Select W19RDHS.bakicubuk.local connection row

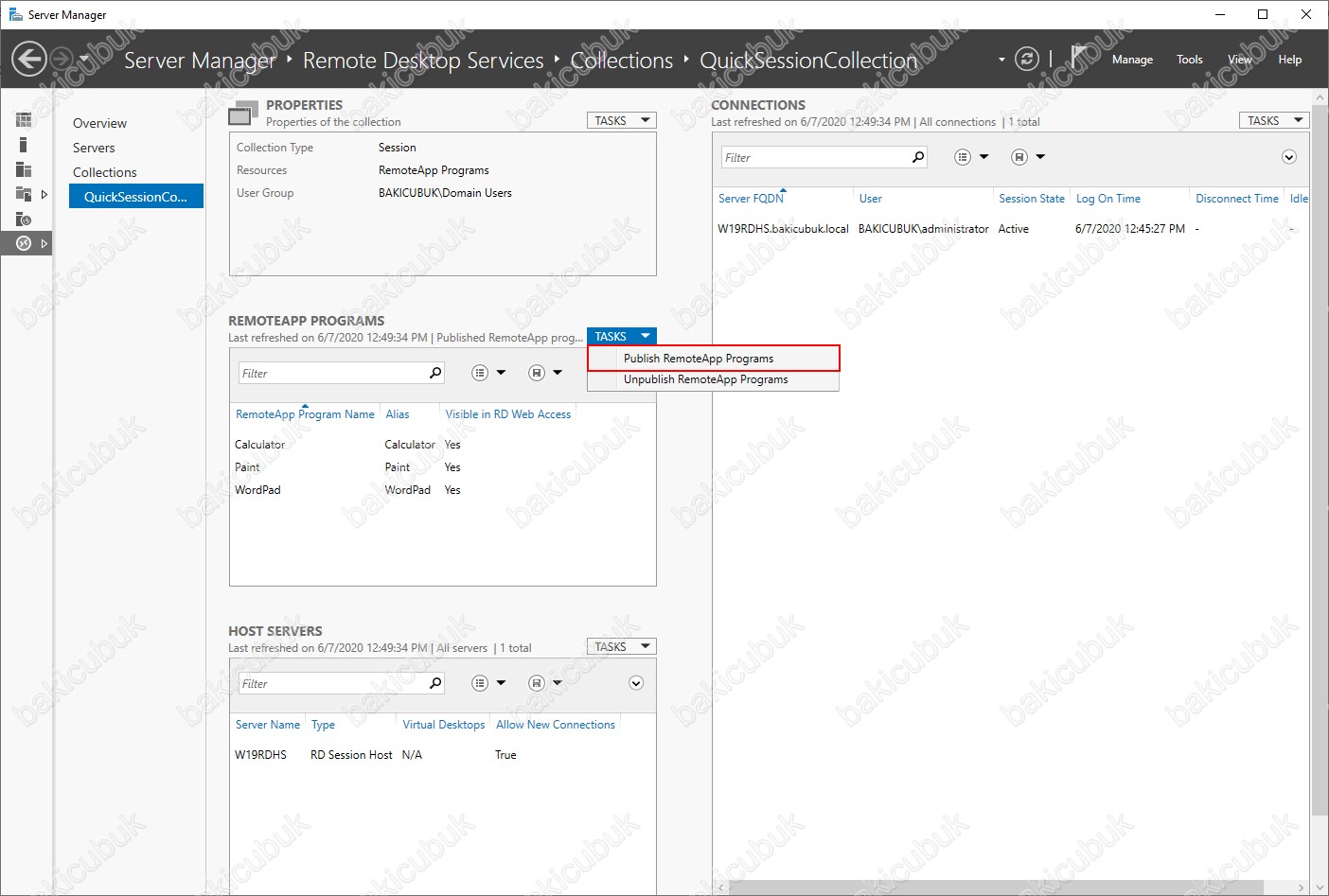(1011, 229)
